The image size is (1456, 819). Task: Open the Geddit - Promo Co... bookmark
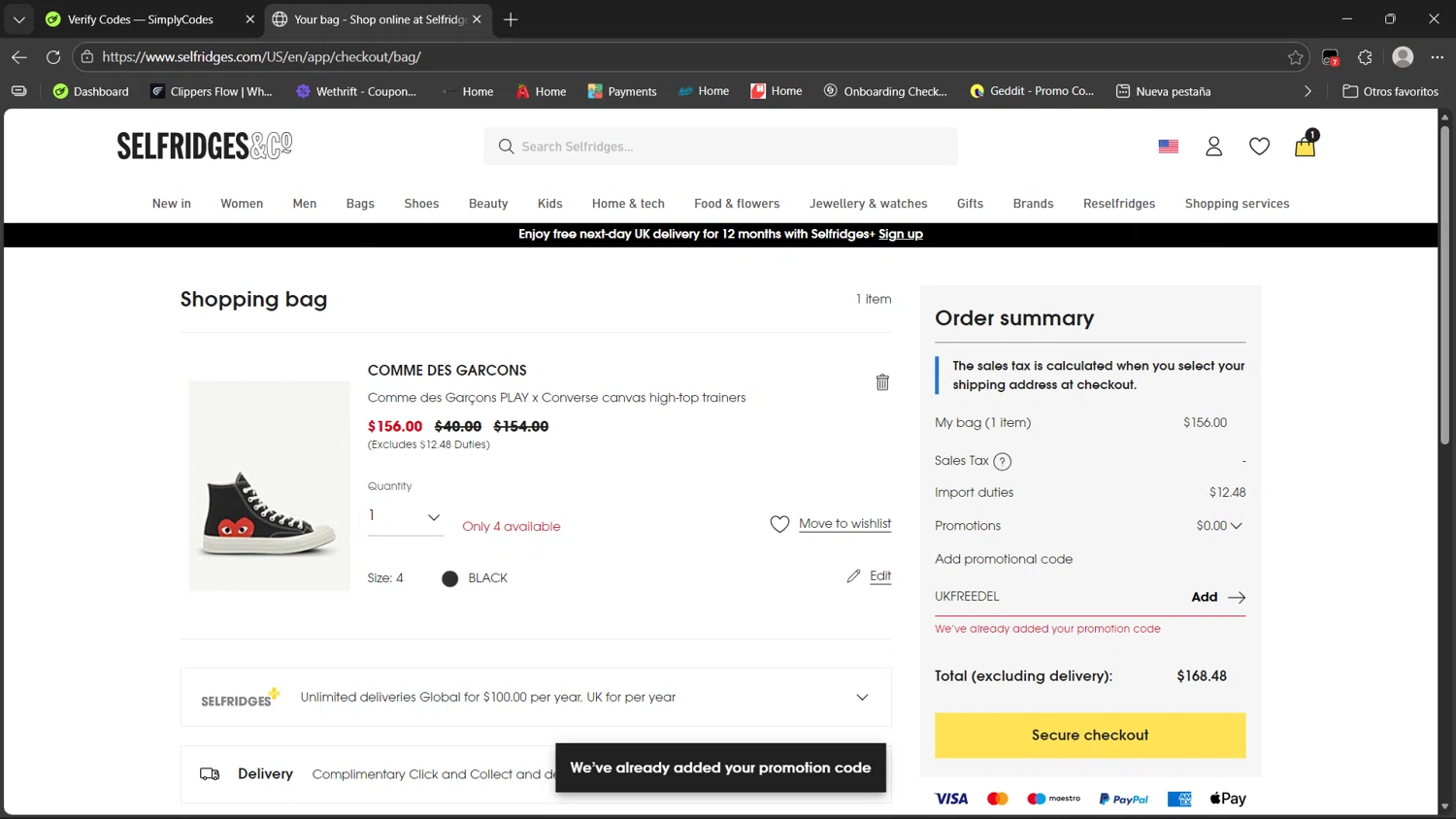[1032, 91]
